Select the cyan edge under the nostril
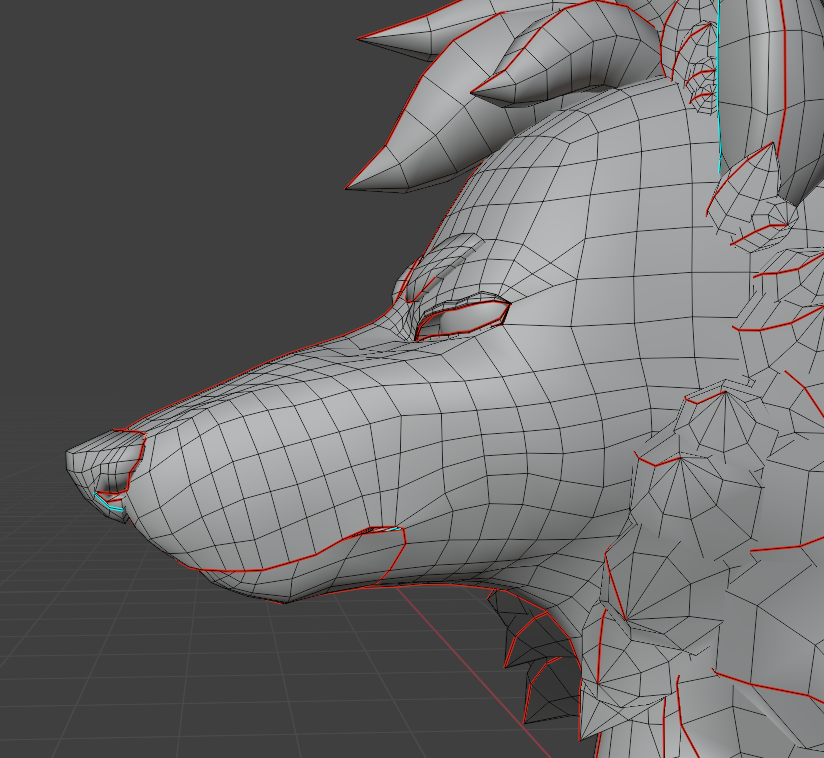The width and height of the screenshot is (824, 758). click(109, 503)
